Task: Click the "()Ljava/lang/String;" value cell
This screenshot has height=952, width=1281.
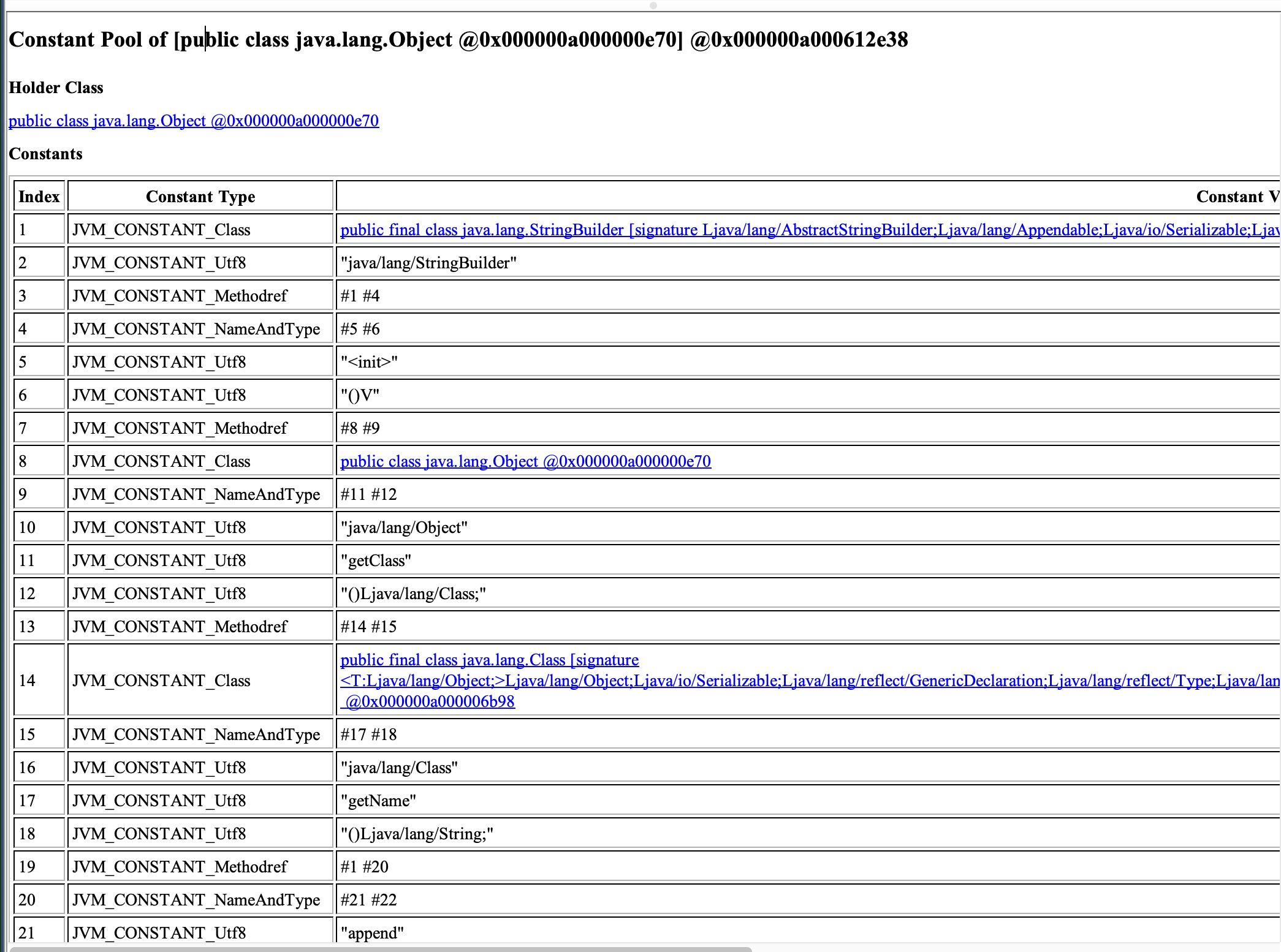Action: click(x=417, y=834)
